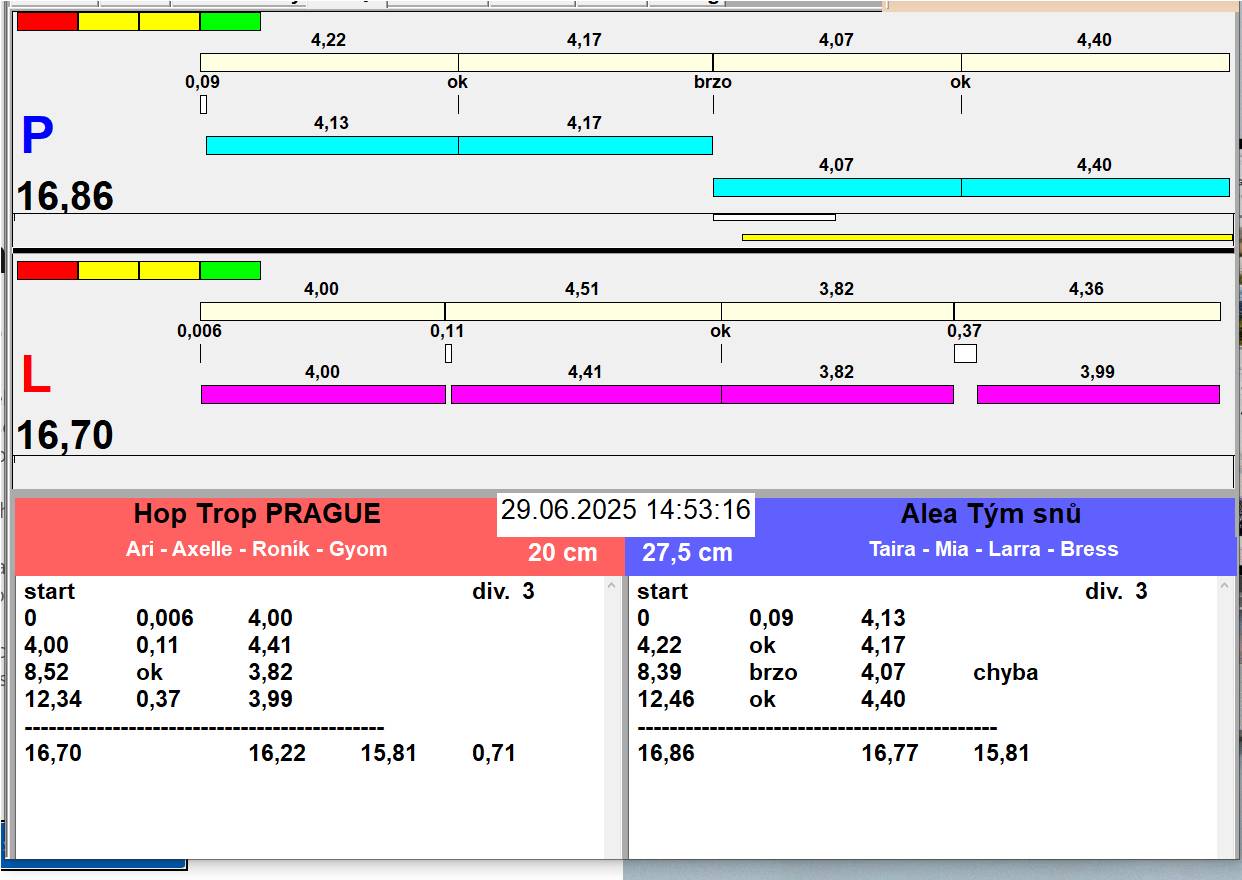Select the 27,5 cm jump height label

tap(687, 552)
